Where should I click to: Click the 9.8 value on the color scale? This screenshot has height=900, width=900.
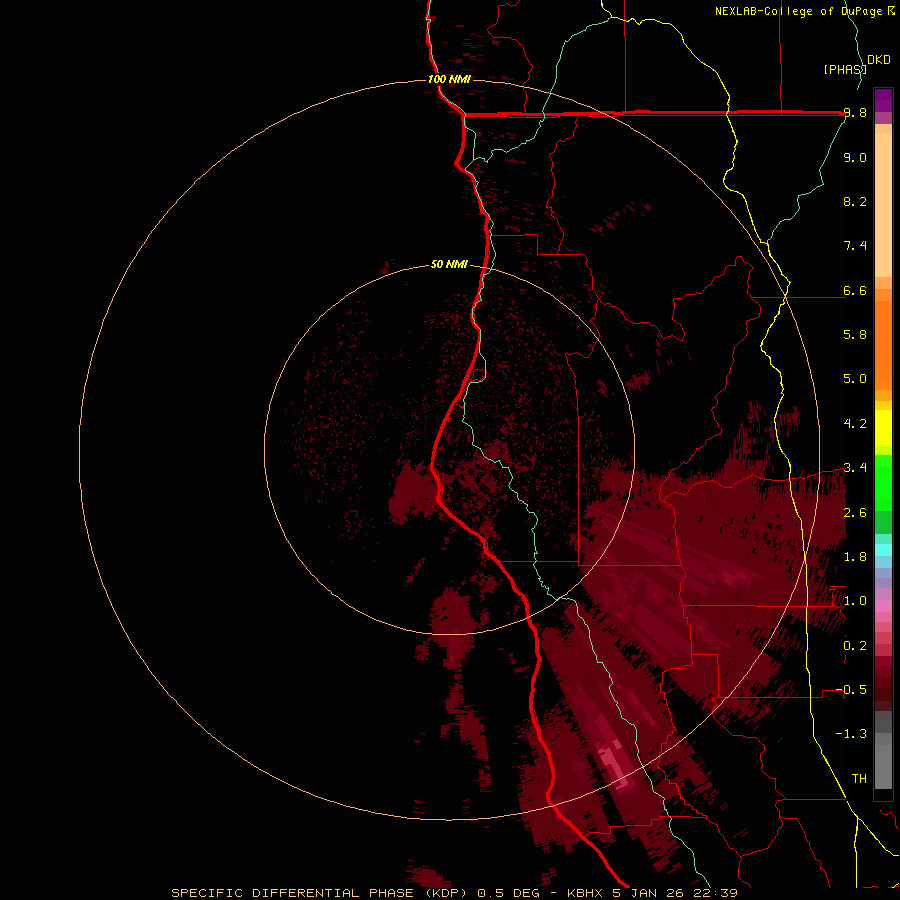click(855, 113)
